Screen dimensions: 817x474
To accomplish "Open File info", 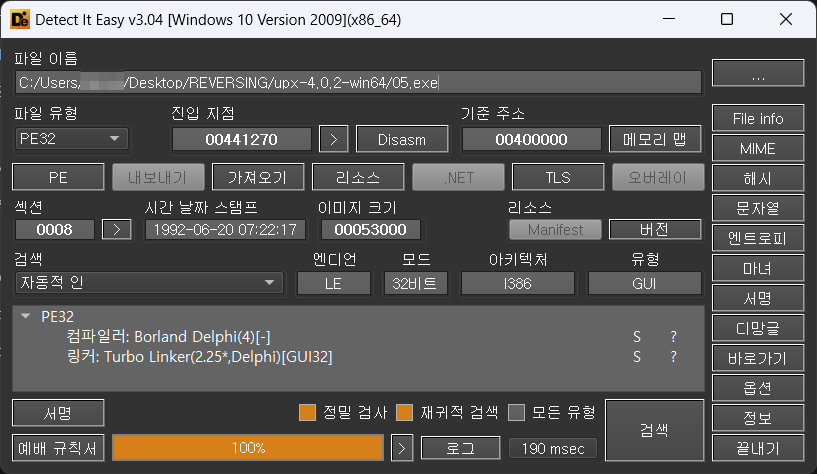I will click(758, 119).
